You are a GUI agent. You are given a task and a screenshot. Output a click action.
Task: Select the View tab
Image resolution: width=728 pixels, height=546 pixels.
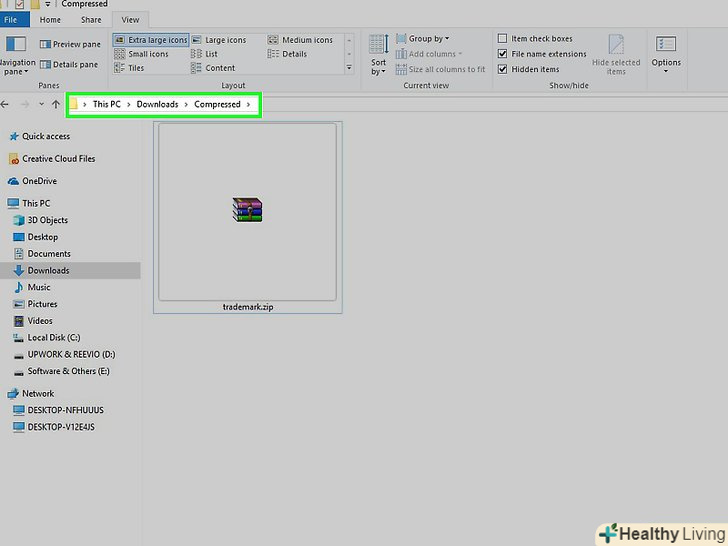tap(130, 20)
